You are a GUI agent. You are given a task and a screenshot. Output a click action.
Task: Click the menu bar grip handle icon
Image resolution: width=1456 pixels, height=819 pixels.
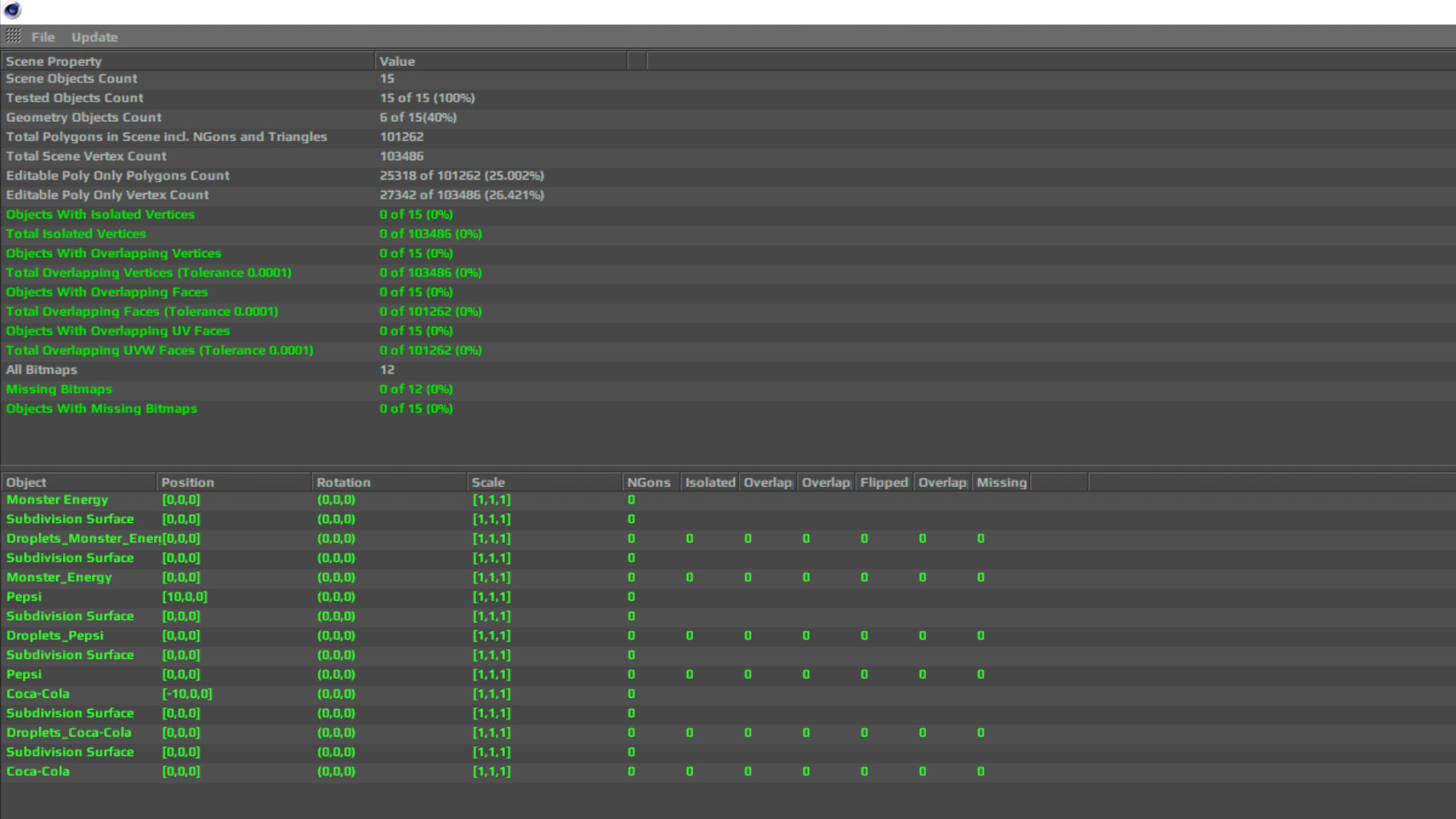(x=14, y=36)
